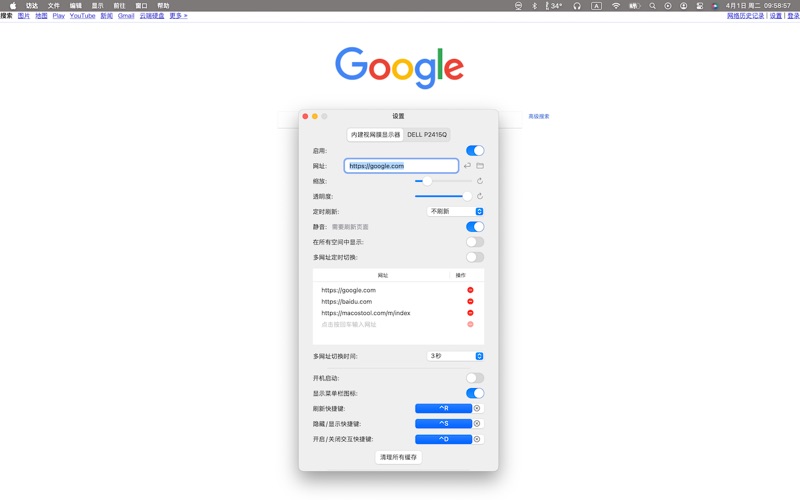Click the return-arrow icon beside the URL field

tap(467, 166)
